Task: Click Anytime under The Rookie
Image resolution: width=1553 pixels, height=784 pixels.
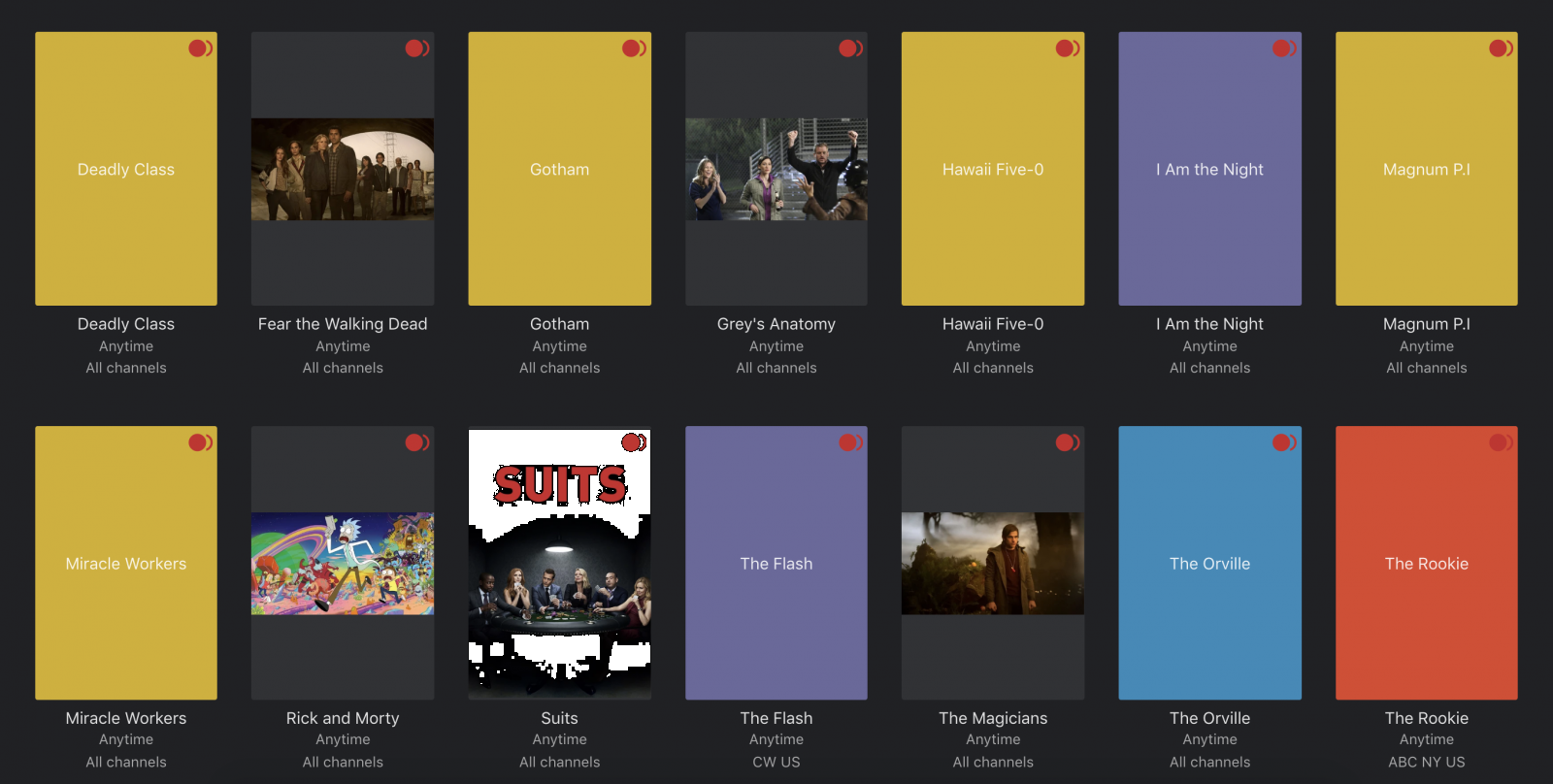Action: tap(1427, 739)
